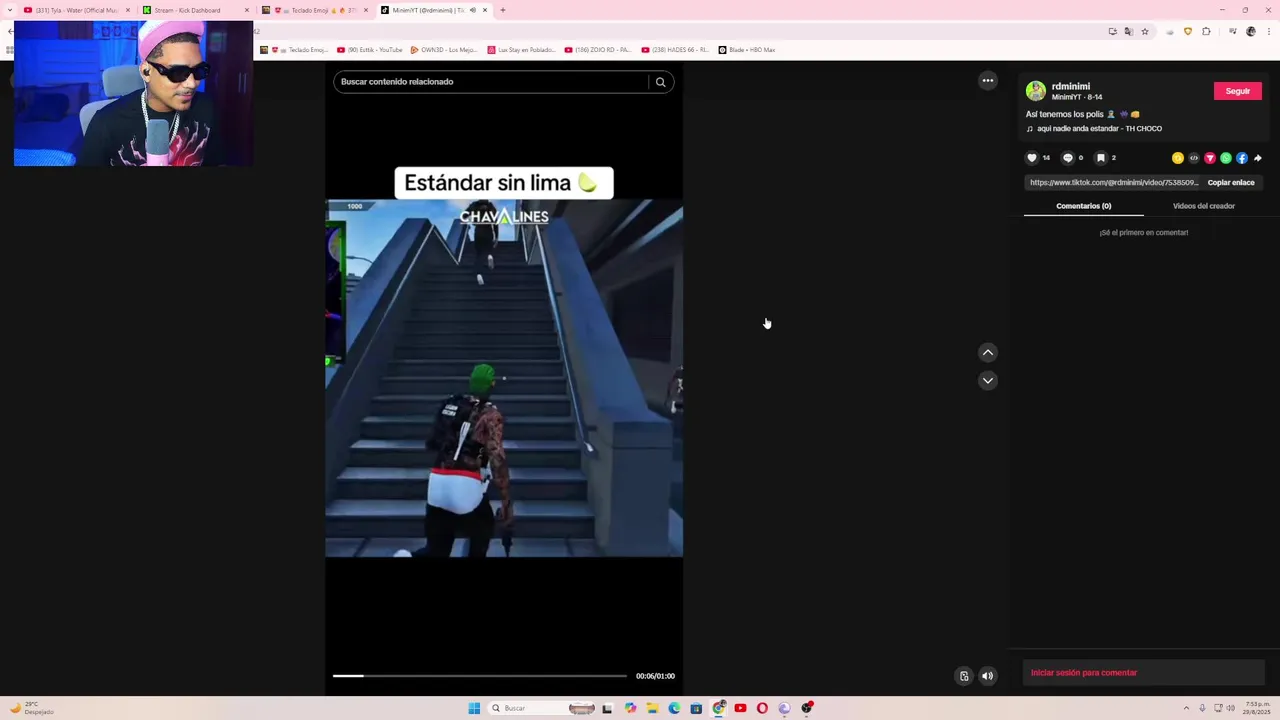Open Blade • HBO Max bookmark
The height and width of the screenshot is (720, 1280).
[747, 50]
